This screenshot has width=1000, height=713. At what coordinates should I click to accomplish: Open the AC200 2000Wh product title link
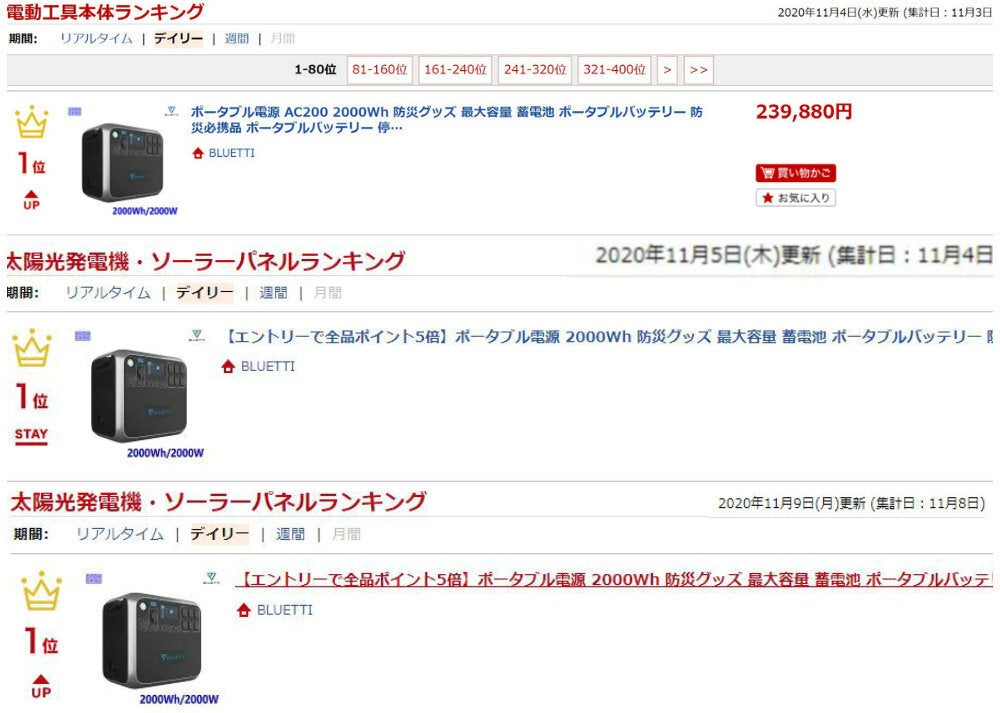[446, 119]
